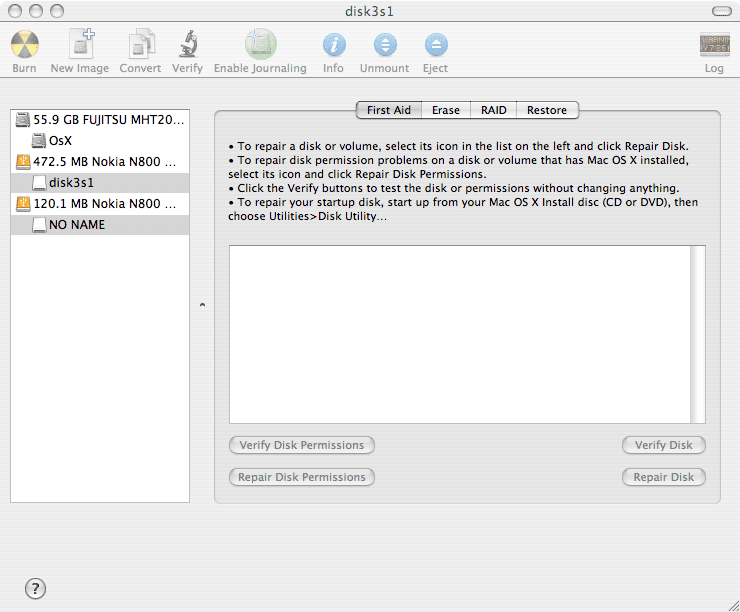Toggle toolbar with the pill button
The width and height of the screenshot is (740, 612).
click(x=722, y=11)
